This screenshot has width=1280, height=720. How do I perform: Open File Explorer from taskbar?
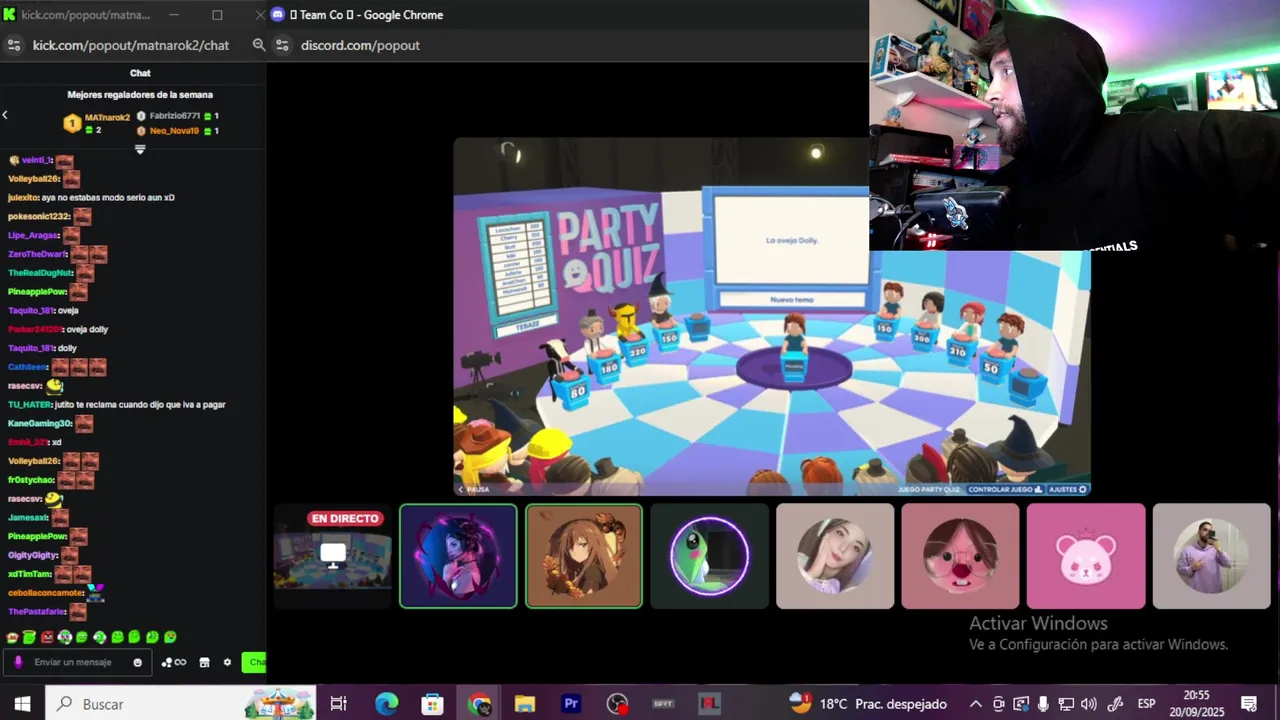(525, 704)
